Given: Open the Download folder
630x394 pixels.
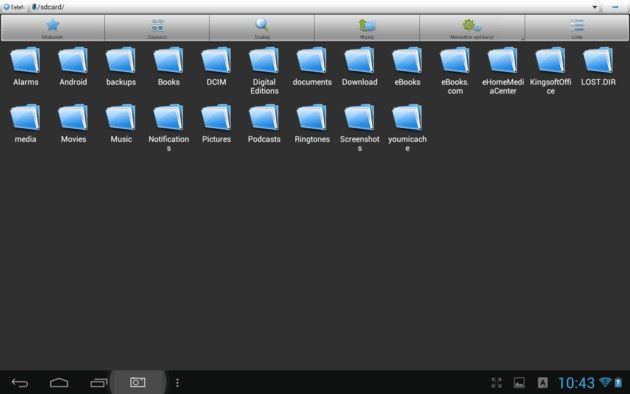Looking at the screenshot, I should pos(360,67).
